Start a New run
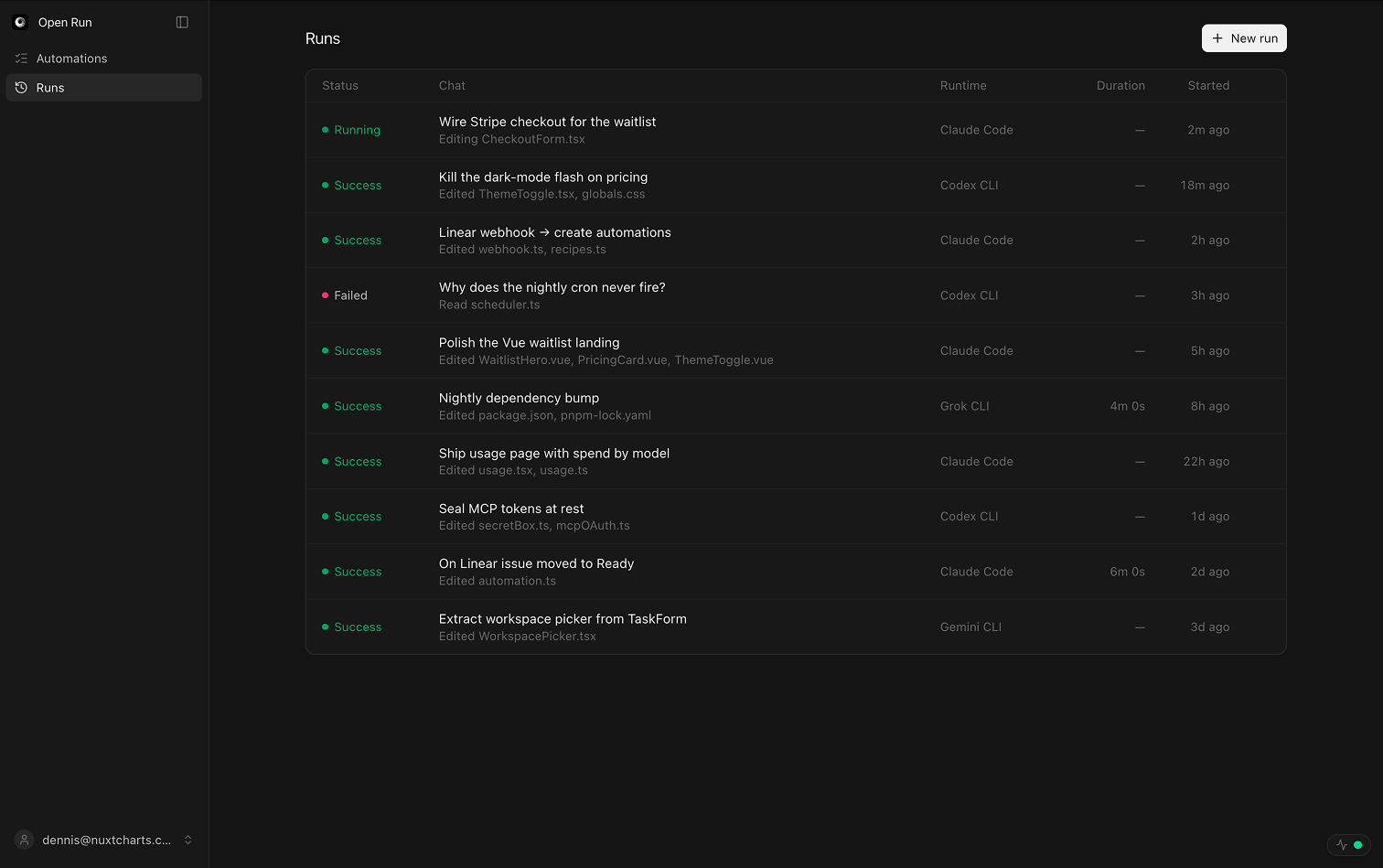The height and width of the screenshot is (868, 1383). [x=1244, y=38]
